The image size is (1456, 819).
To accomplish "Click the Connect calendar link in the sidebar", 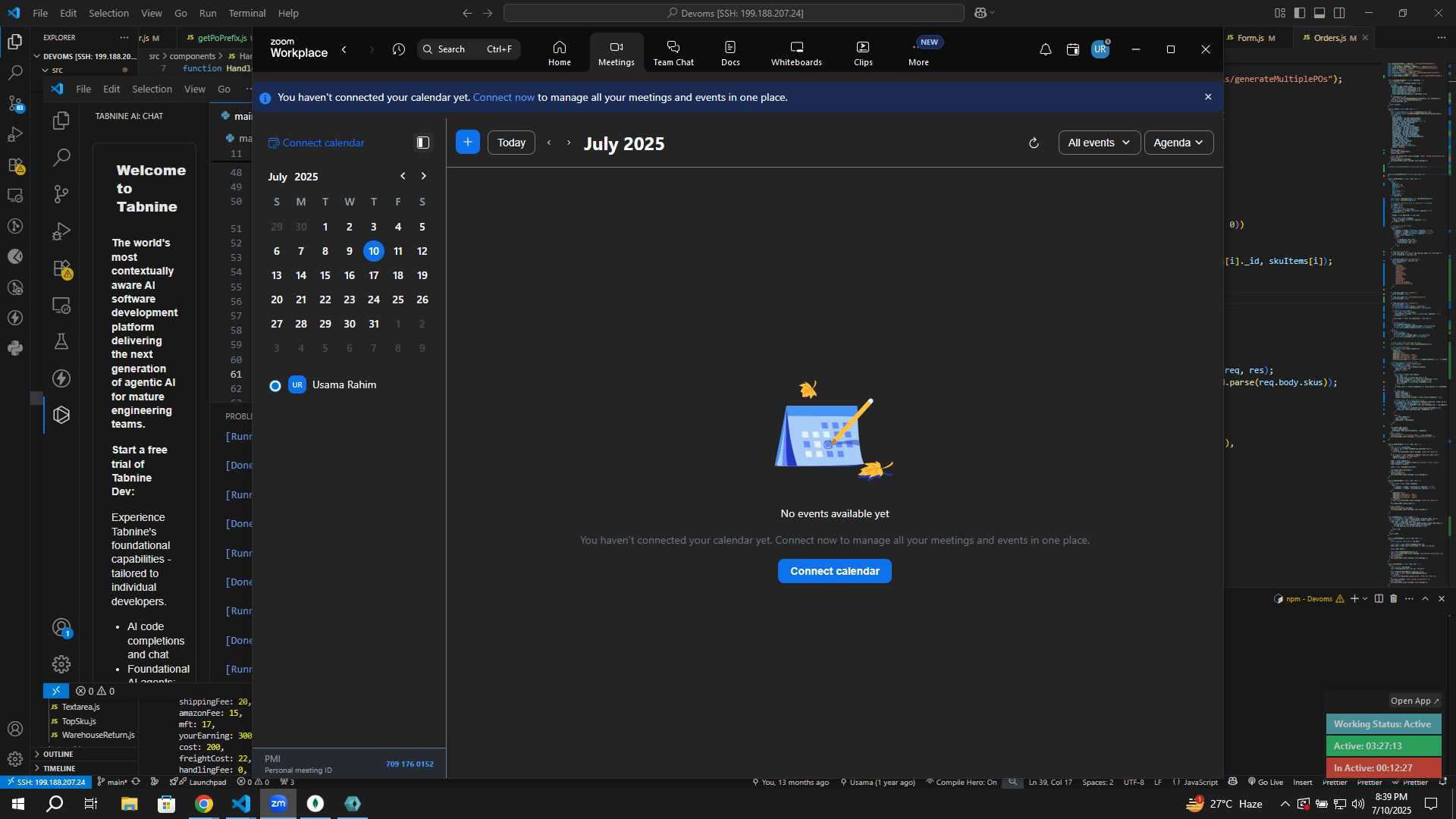I will coord(316,143).
